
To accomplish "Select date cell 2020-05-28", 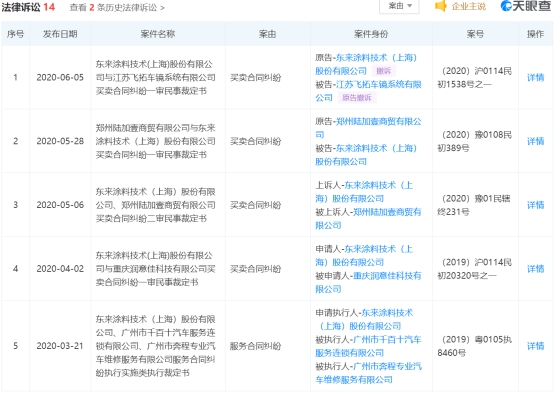I will (x=60, y=141).
